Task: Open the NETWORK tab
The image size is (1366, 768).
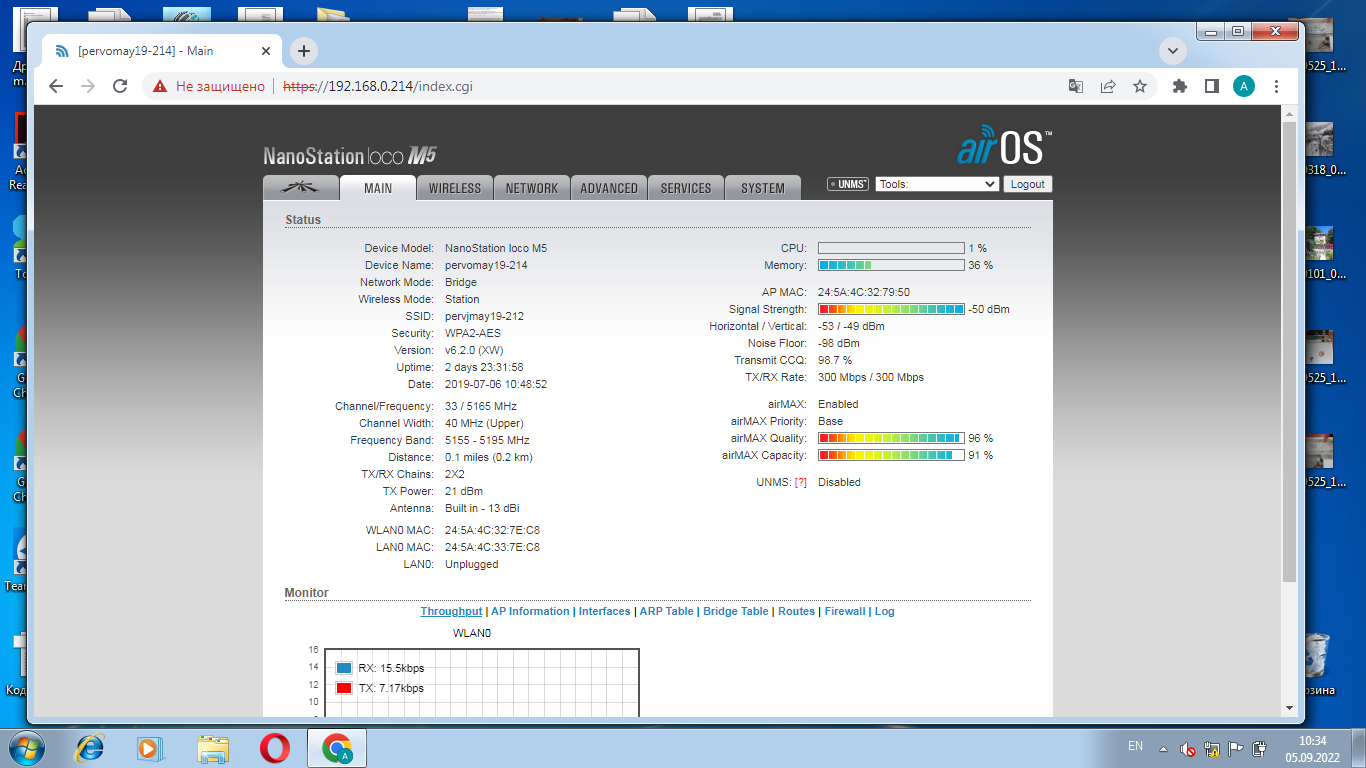Action: coord(532,187)
